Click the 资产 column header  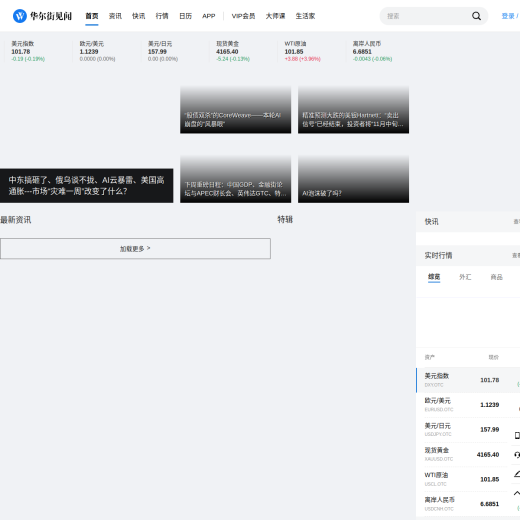tap(429, 357)
